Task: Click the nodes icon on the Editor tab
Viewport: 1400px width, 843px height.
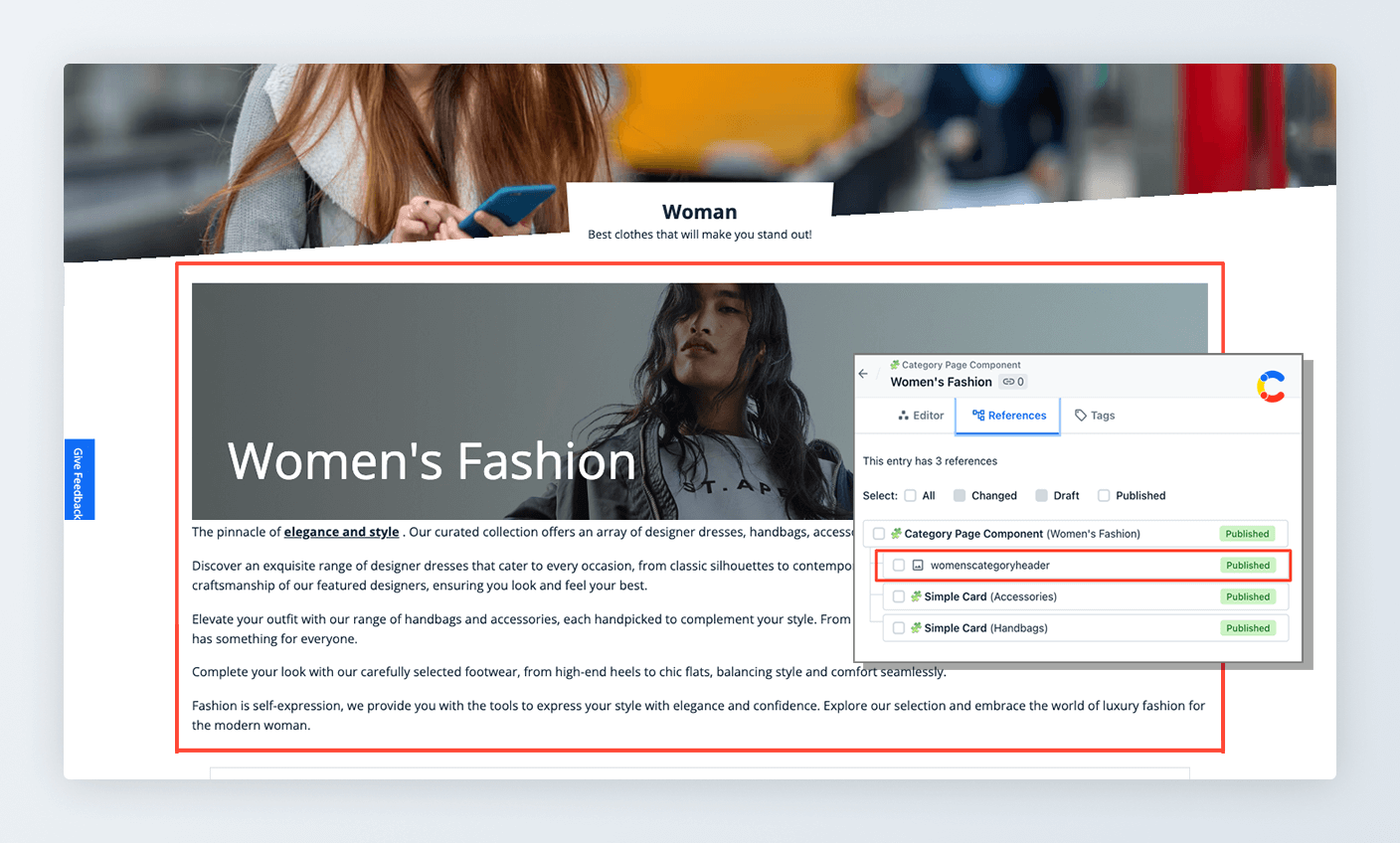Action: click(x=903, y=416)
